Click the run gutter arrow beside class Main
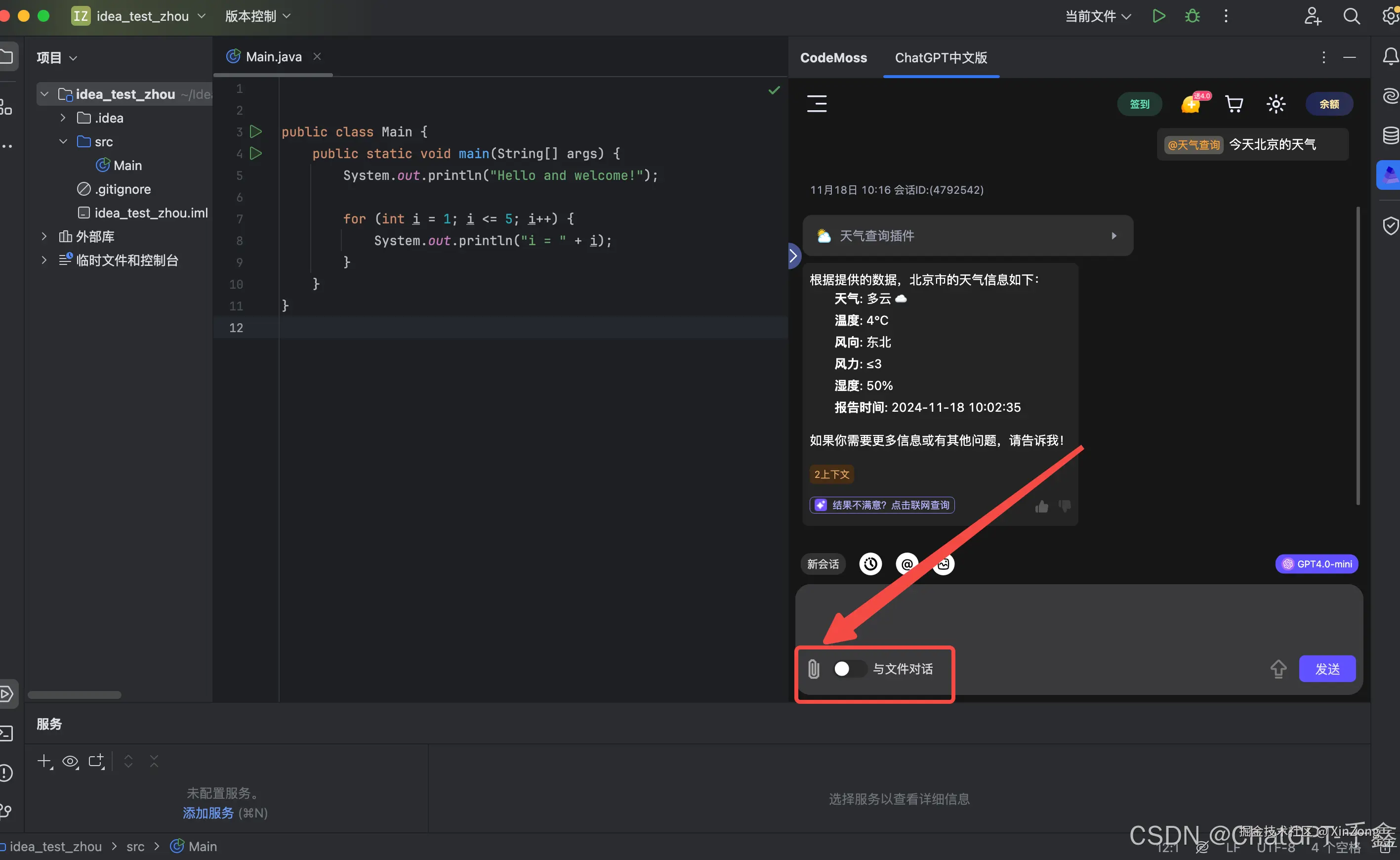The height and width of the screenshot is (860, 1400). pyautogui.click(x=256, y=132)
